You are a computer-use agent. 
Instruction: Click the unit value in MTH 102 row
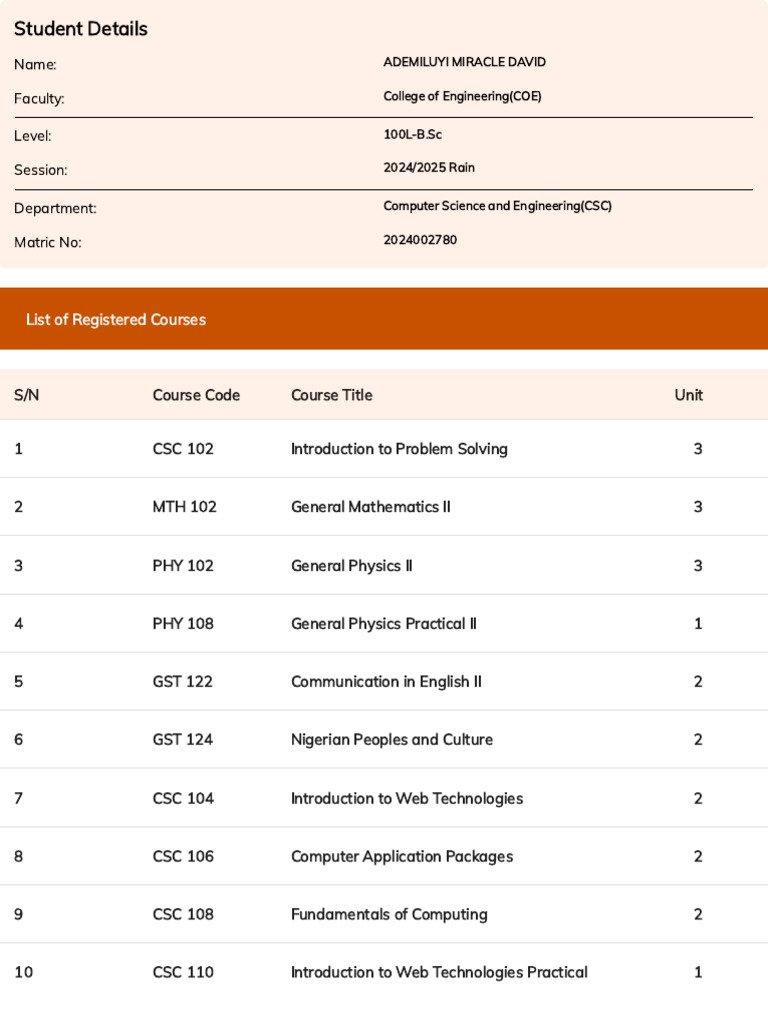tap(698, 507)
